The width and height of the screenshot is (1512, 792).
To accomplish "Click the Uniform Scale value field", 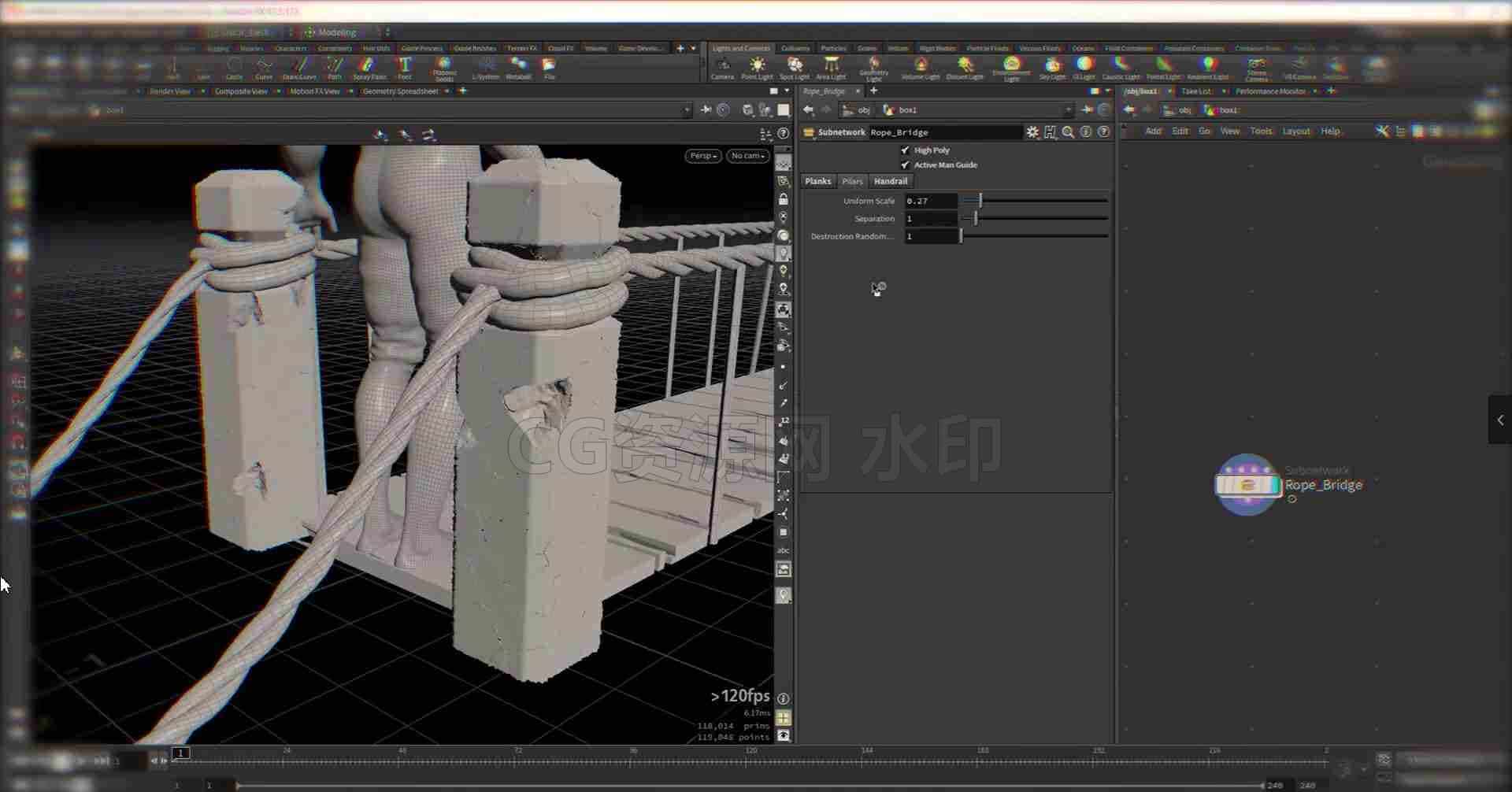I will (931, 201).
